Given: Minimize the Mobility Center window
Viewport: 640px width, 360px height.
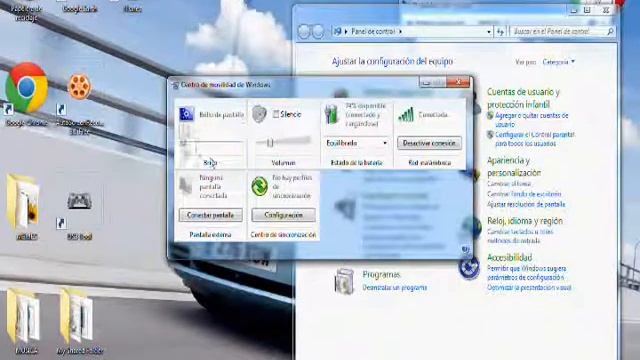Looking at the screenshot, I should (x=427, y=82).
